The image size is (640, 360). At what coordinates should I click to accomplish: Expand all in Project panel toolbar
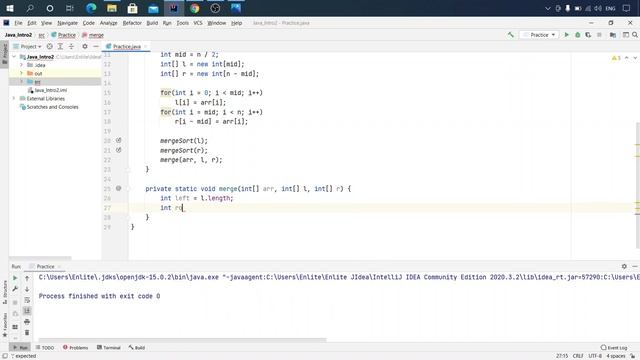tap(60, 47)
